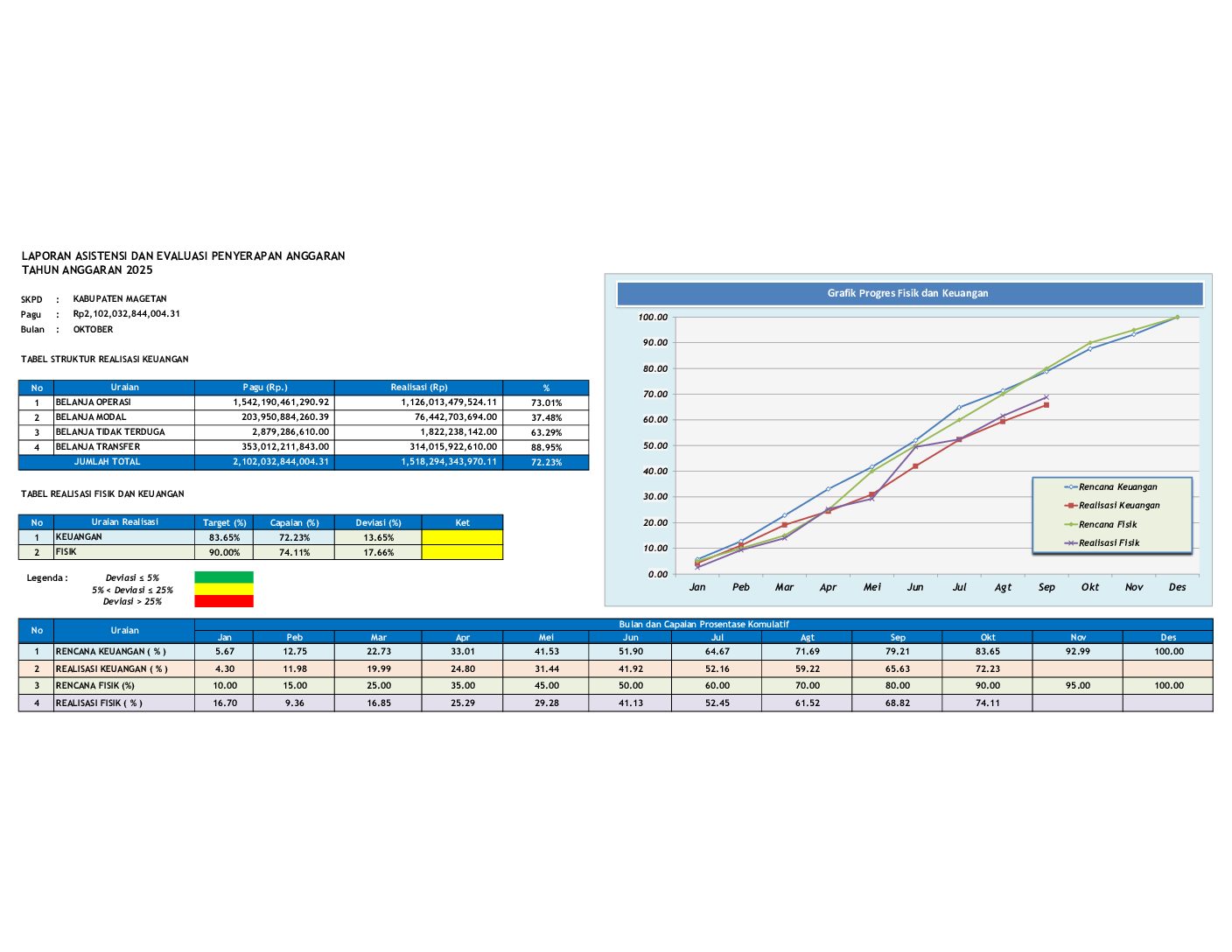Select the Realisasi Keuangan legend entry
This screenshot has height=952, width=1232.
(1118, 506)
